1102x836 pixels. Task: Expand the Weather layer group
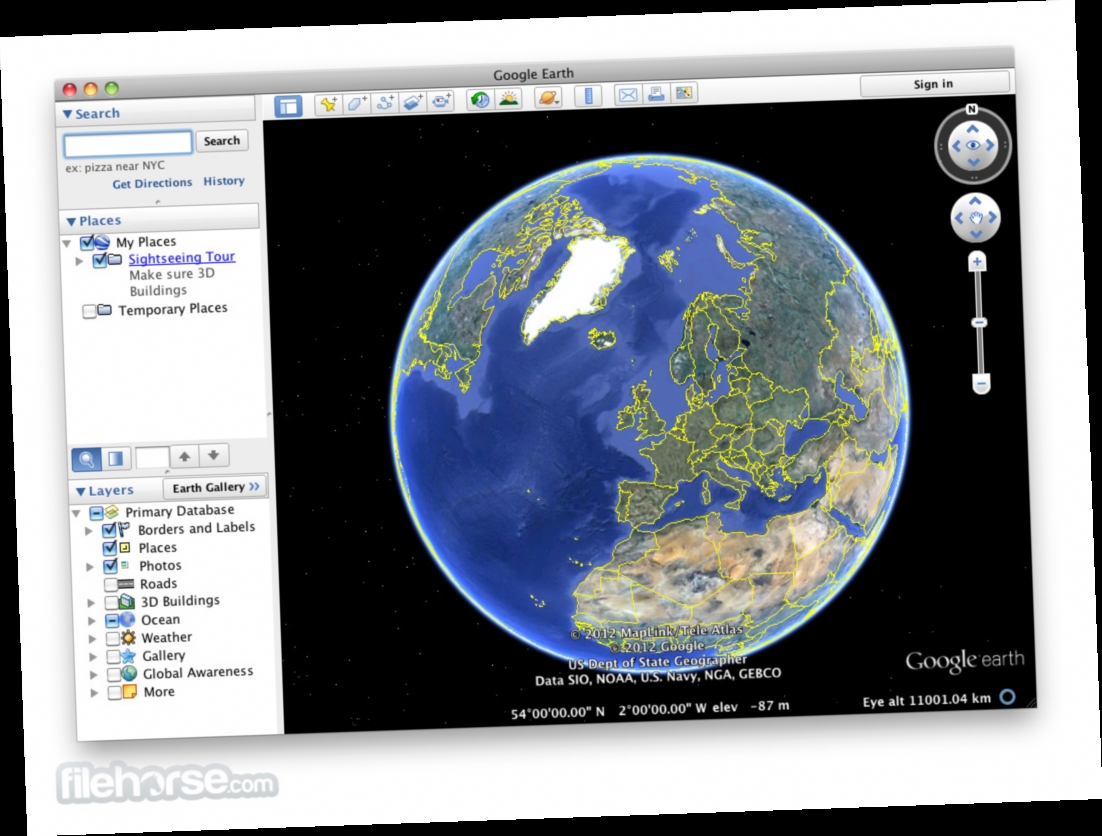[x=93, y=639]
